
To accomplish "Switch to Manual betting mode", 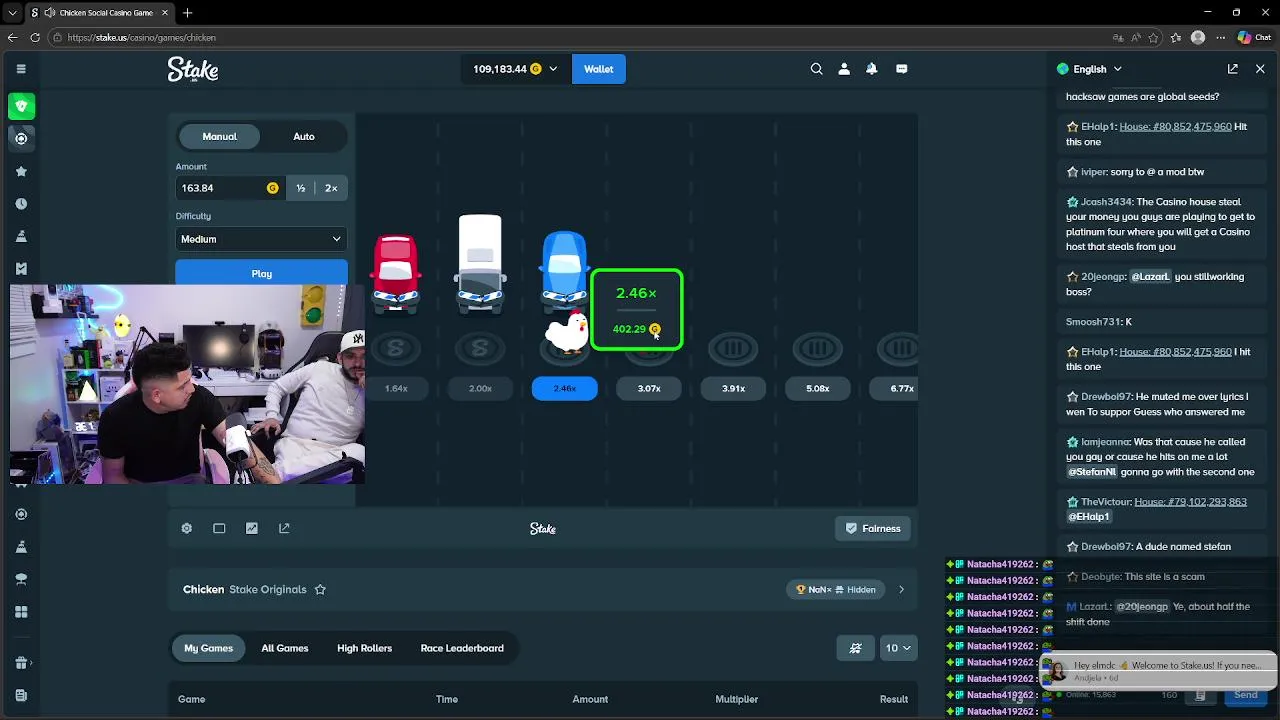I will pyautogui.click(x=220, y=136).
